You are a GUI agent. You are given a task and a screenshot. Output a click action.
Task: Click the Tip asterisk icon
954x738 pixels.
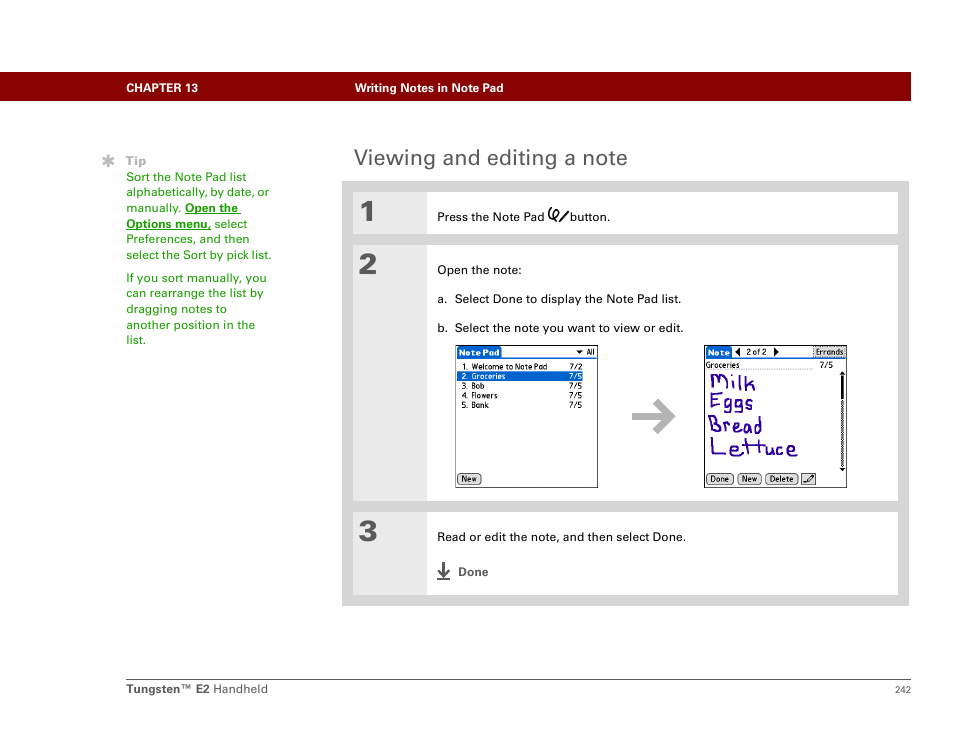tap(108, 161)
